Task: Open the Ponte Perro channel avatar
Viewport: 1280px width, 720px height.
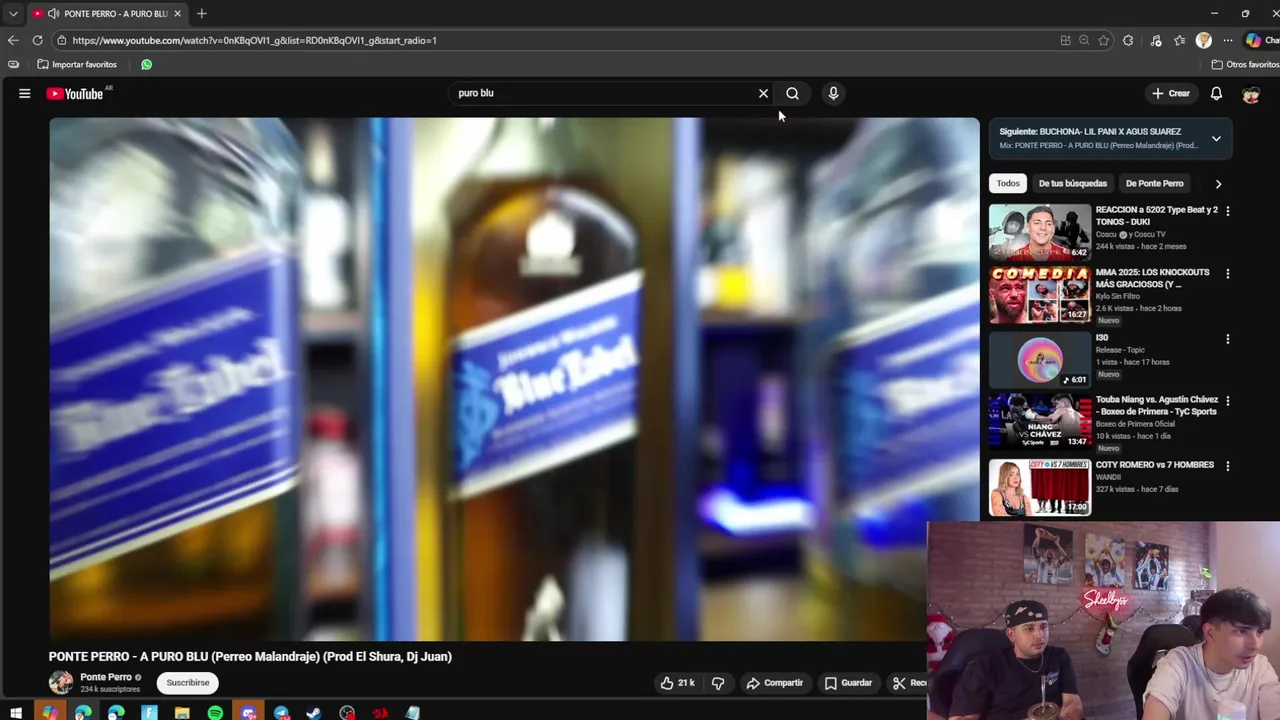Action: click(61, 682)
